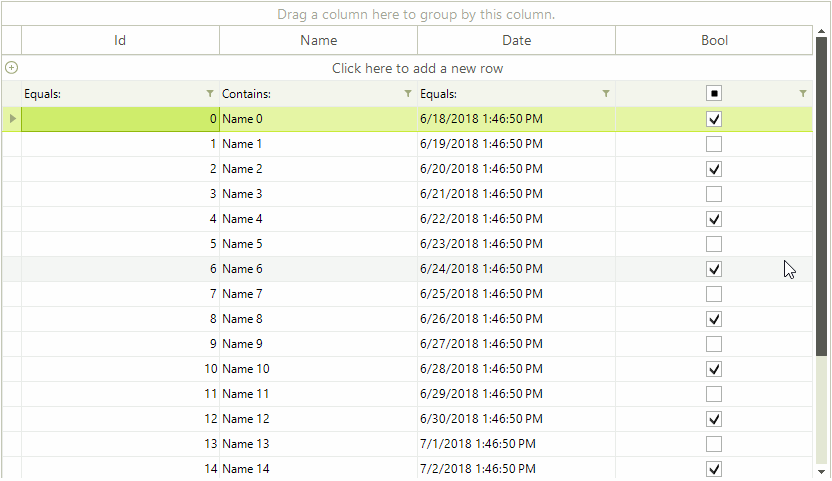
Task: Click the vertical scrollbar thumb
Action: coord(821,196)
